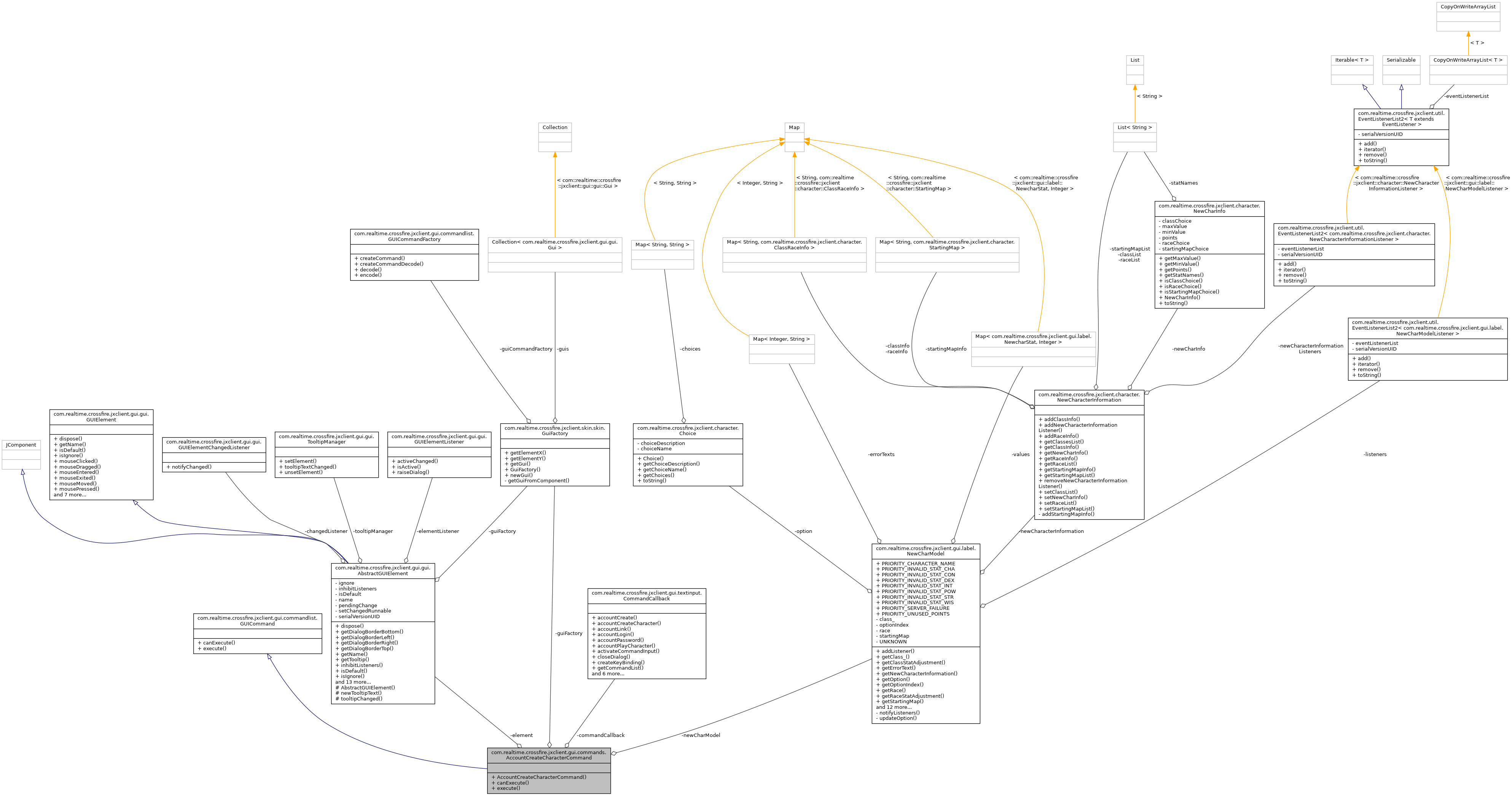Click the plain List node
This screenshot has width=1512, height=796.
[x=1134, y=70]
